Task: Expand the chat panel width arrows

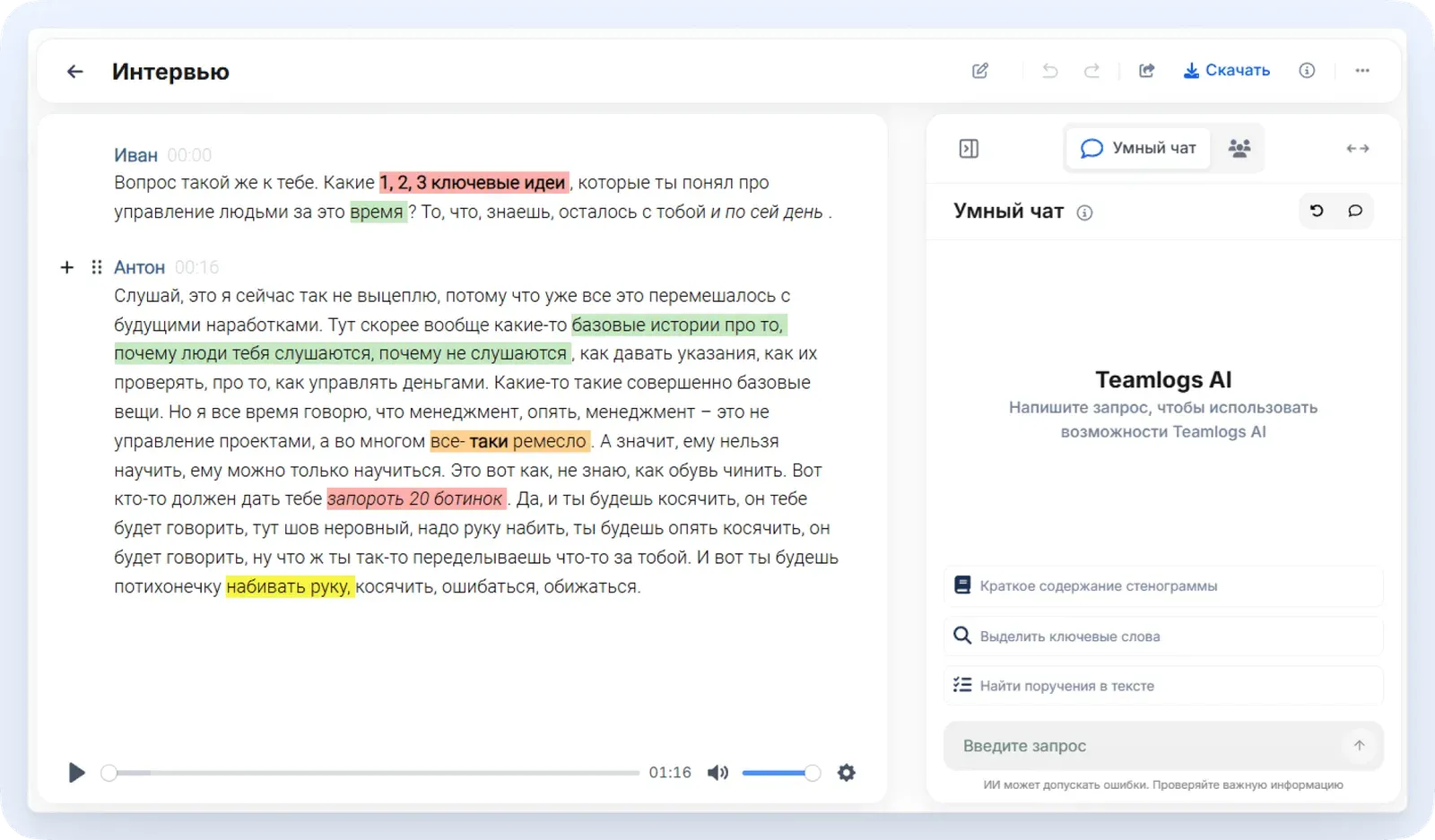Action: click(x=1358, y=149)
